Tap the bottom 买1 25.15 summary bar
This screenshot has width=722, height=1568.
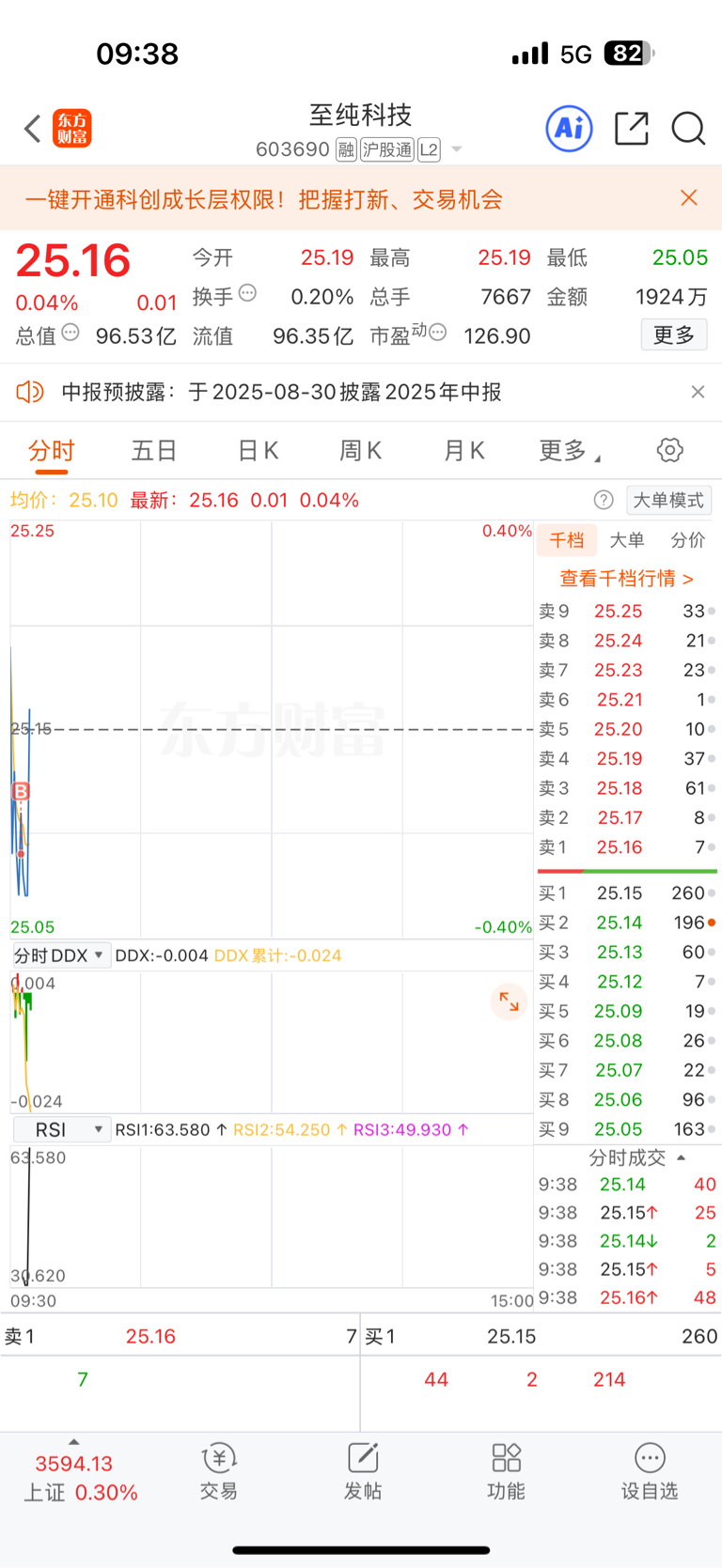[x=542, y=1336]
